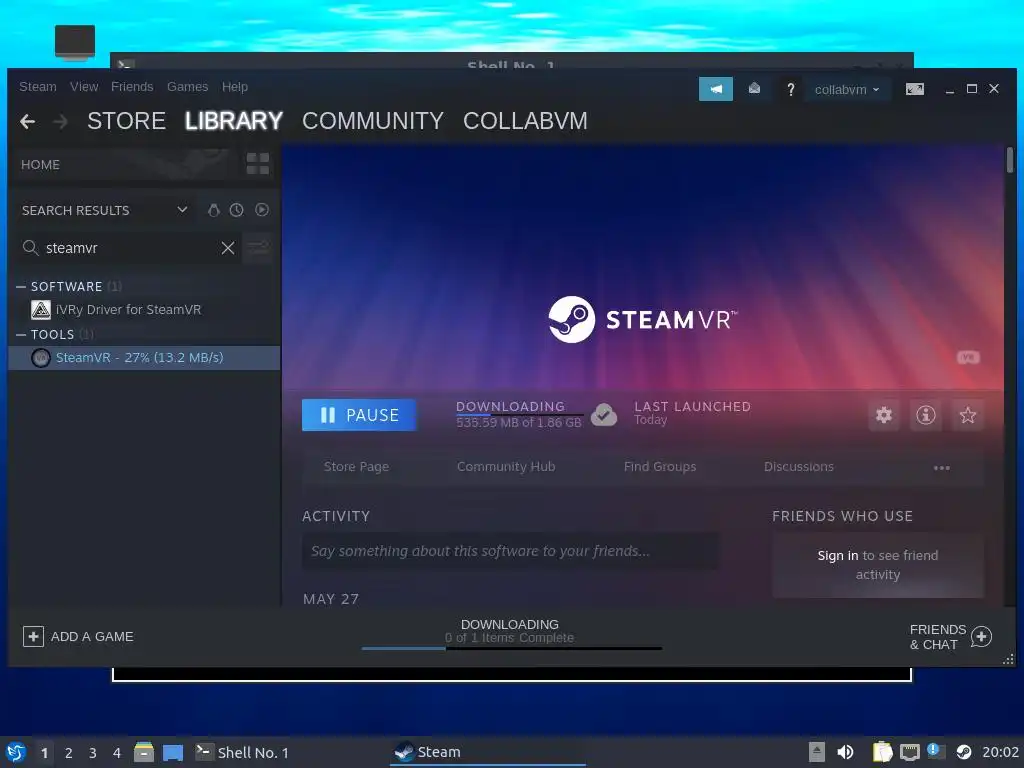Select SteamVR - 27% list entry
Screen dimensions: 1024x768
(144, 358)
